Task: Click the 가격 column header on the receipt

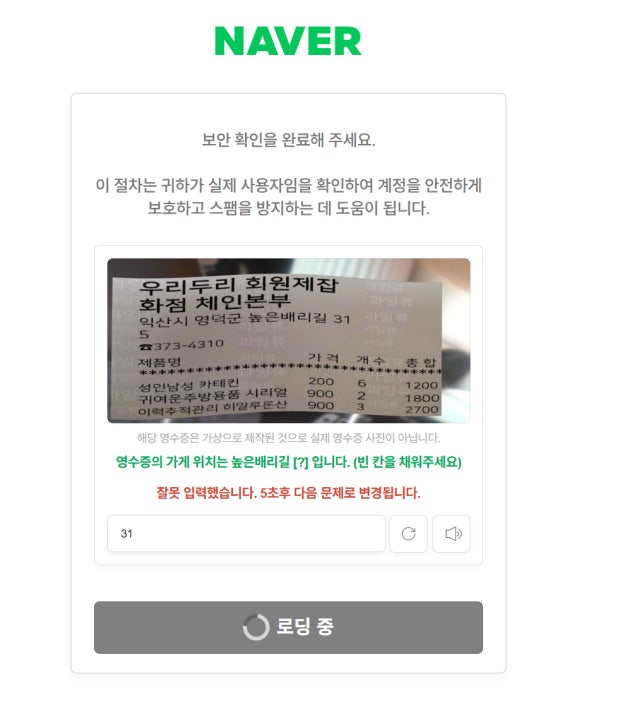Action: pyautogui.click(x=323, y=358)
